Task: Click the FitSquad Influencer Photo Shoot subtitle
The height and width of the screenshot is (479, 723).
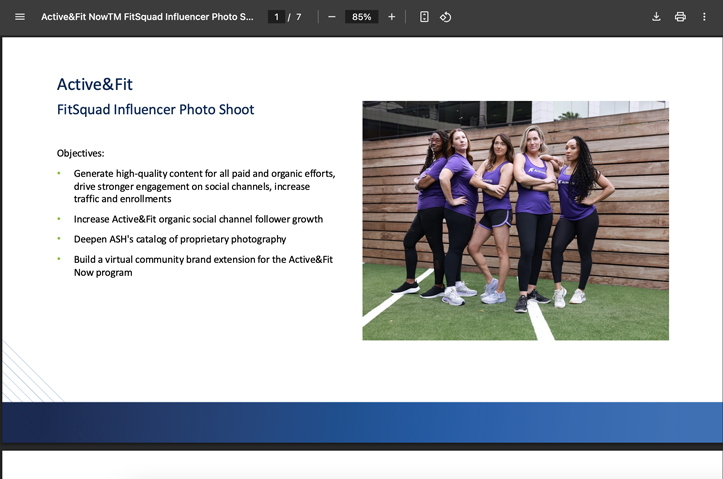Action: 155,110
